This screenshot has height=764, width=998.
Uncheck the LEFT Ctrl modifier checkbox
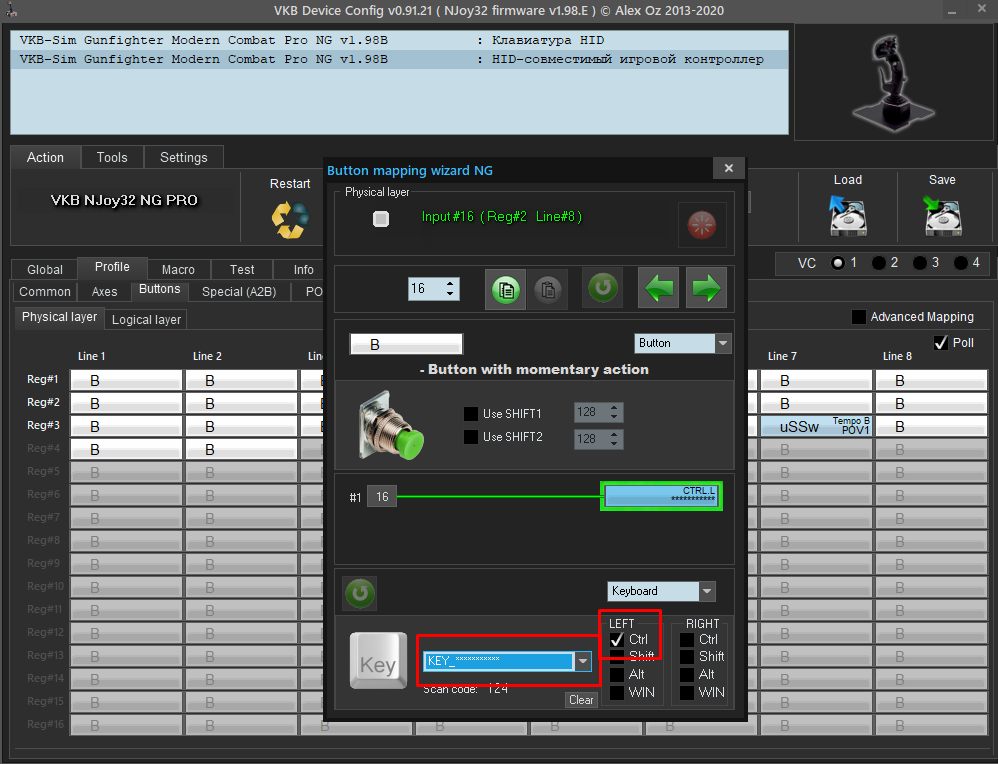pos(617,639)
